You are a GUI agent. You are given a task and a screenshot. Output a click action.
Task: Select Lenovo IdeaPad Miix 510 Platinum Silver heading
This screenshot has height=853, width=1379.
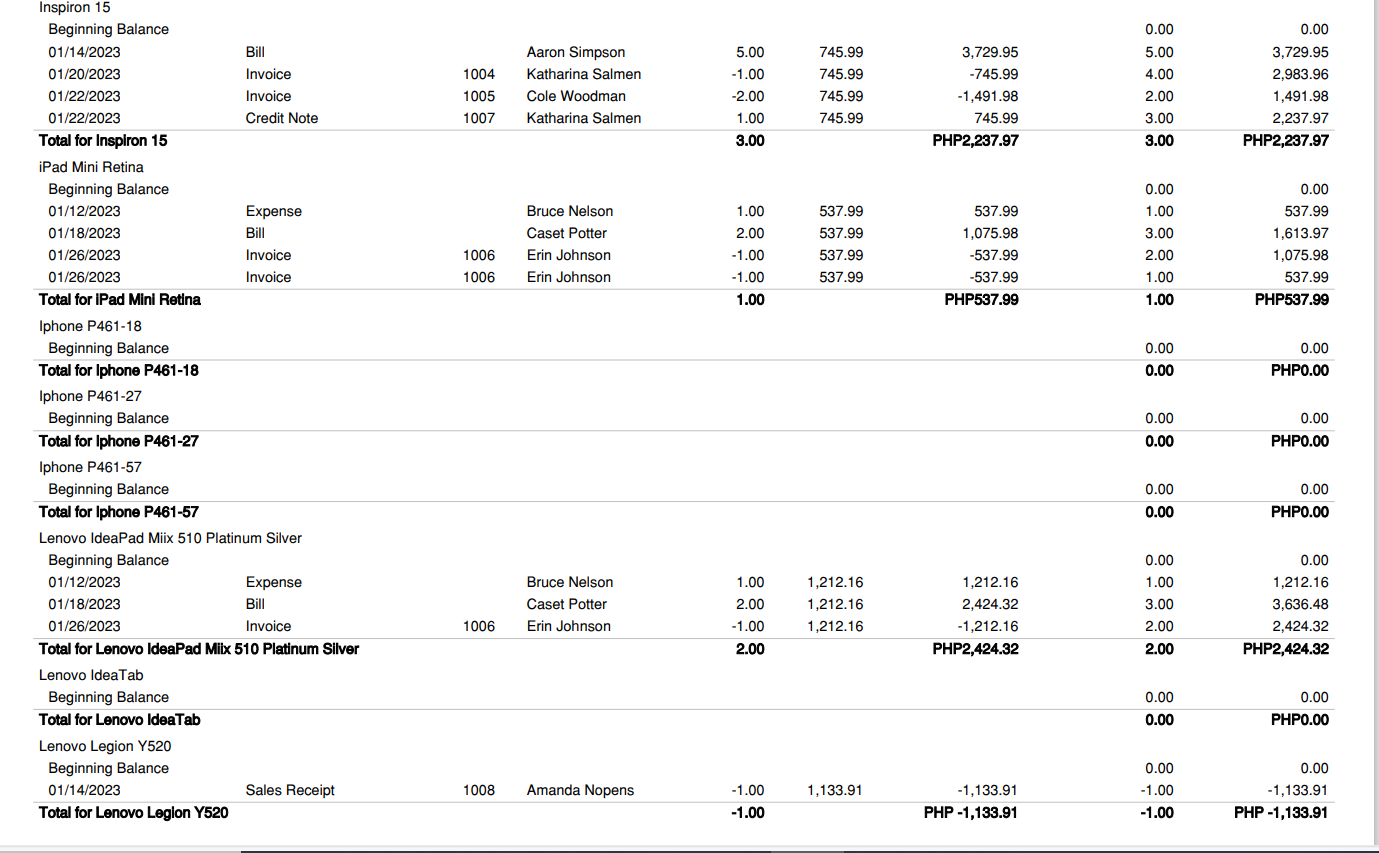coord(170,538)
